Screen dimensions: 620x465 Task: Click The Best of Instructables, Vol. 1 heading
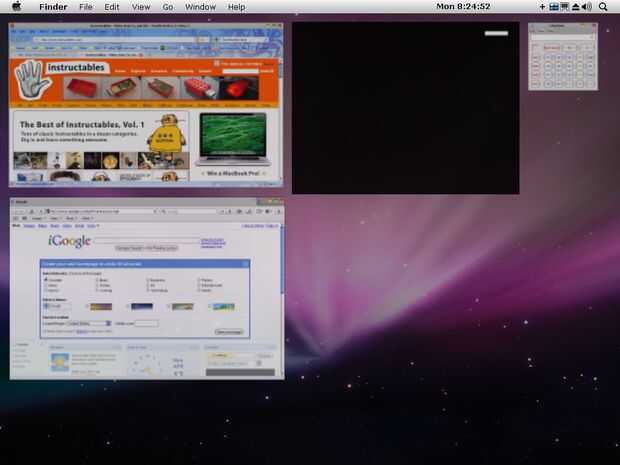tap(82, 125)
